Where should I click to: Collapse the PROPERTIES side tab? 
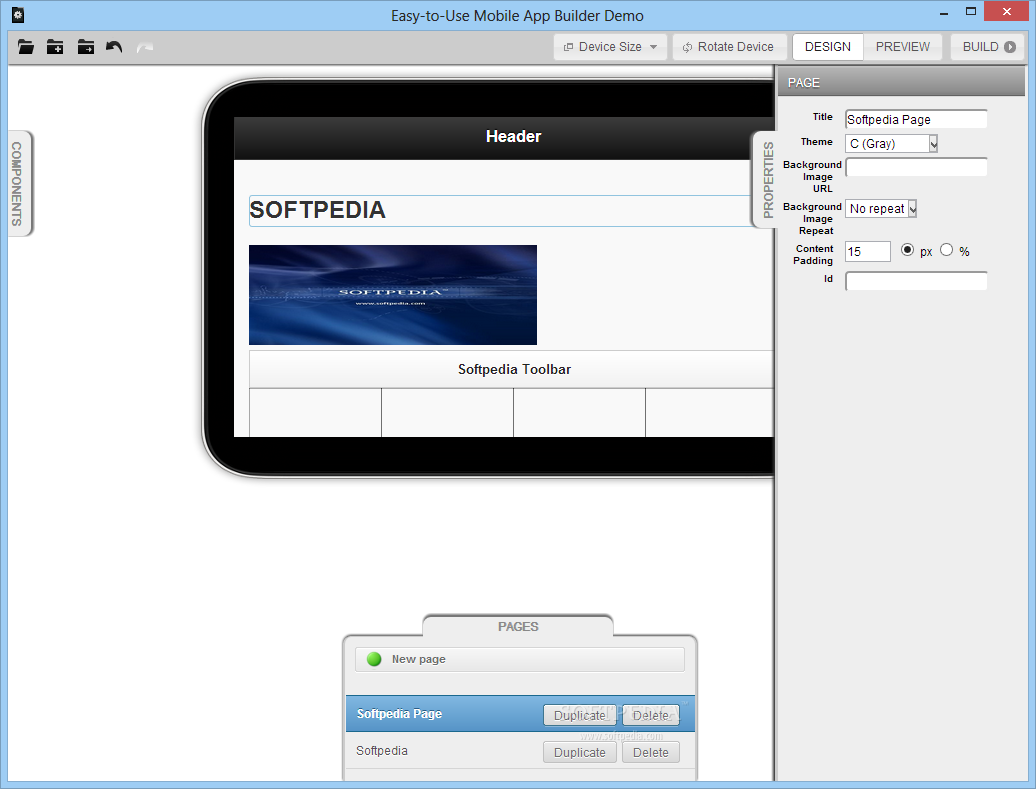pyautogui.click(x=765, y=179)
